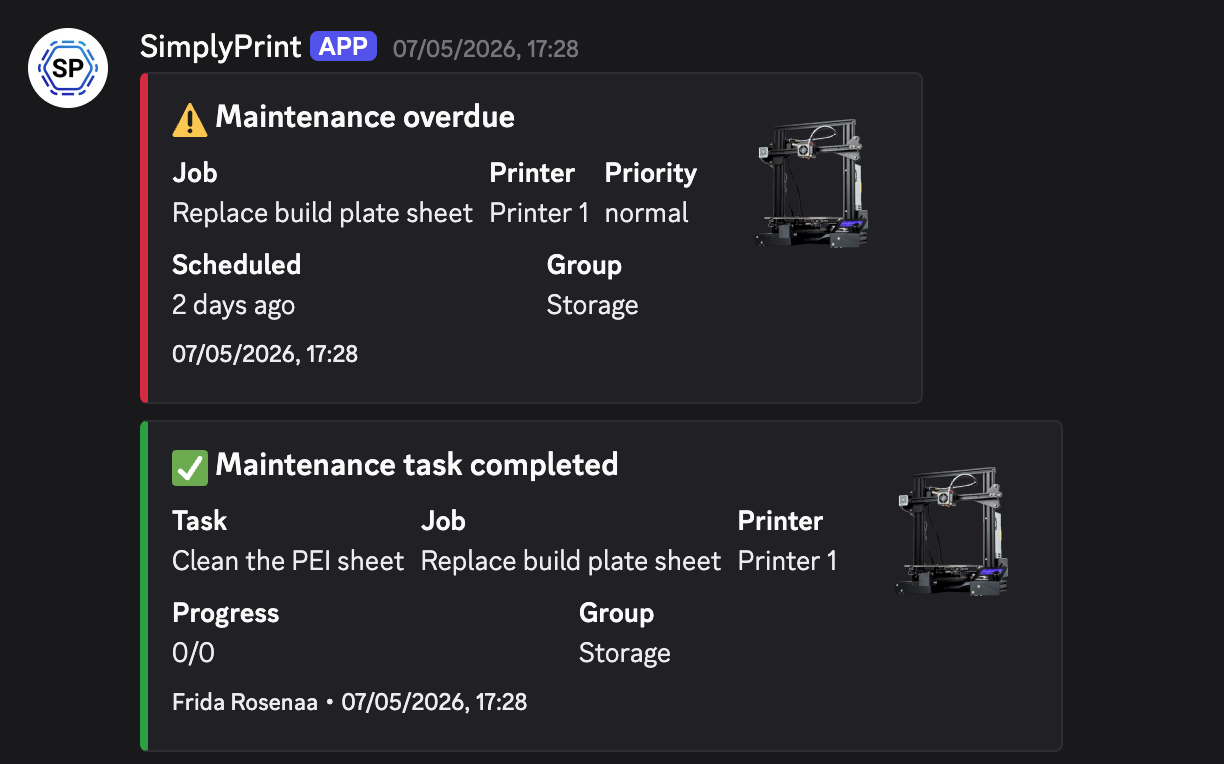Viewport: 1224px width, 764px height.
Task: Click the APP badge next to SimplyPrint
Action: click(x=343, y=47)
